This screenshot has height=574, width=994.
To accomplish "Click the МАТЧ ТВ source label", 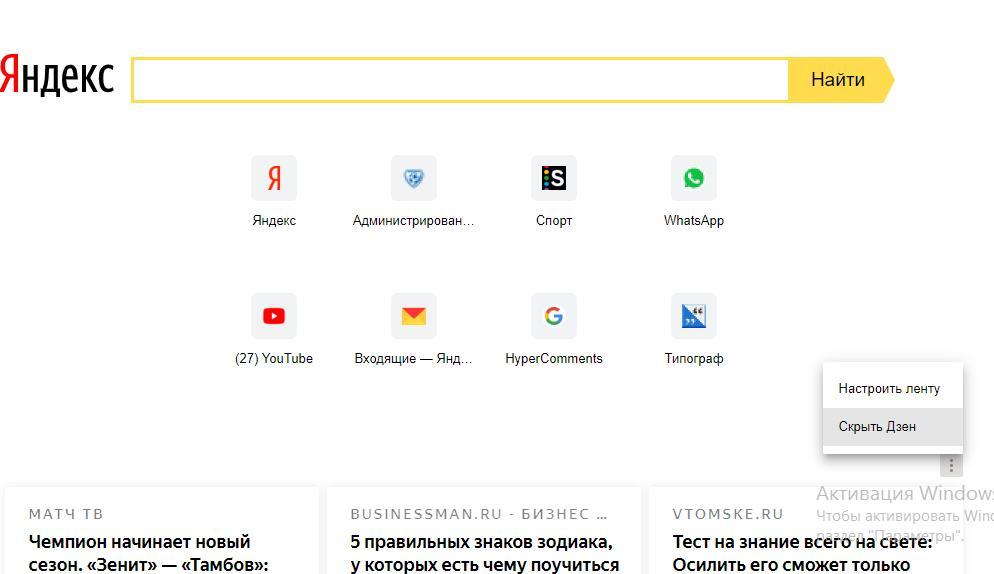I will click(66, 514).
